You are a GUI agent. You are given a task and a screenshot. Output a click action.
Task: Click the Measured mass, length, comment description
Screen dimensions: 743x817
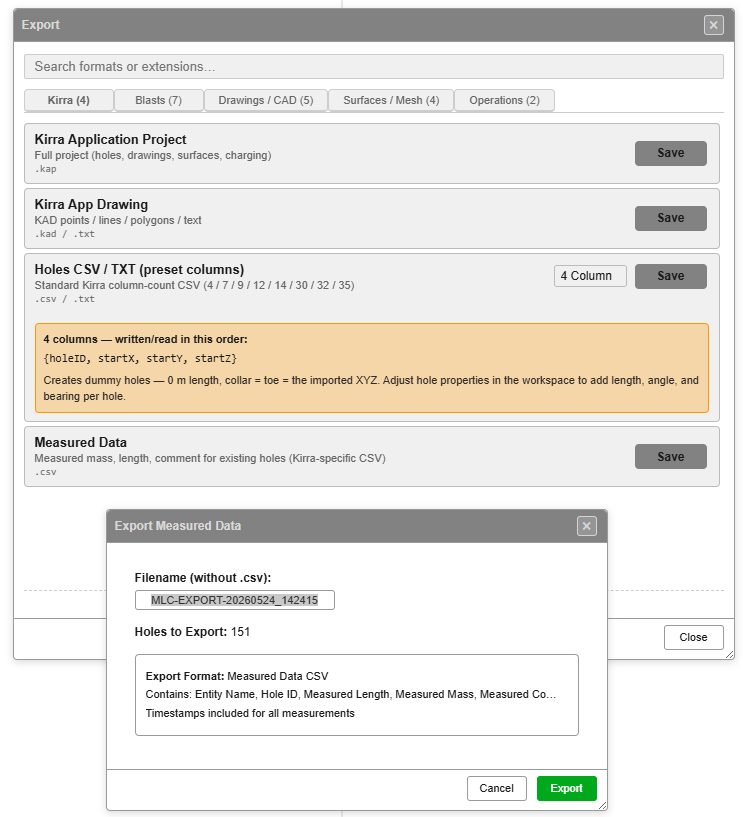(210, 459)
